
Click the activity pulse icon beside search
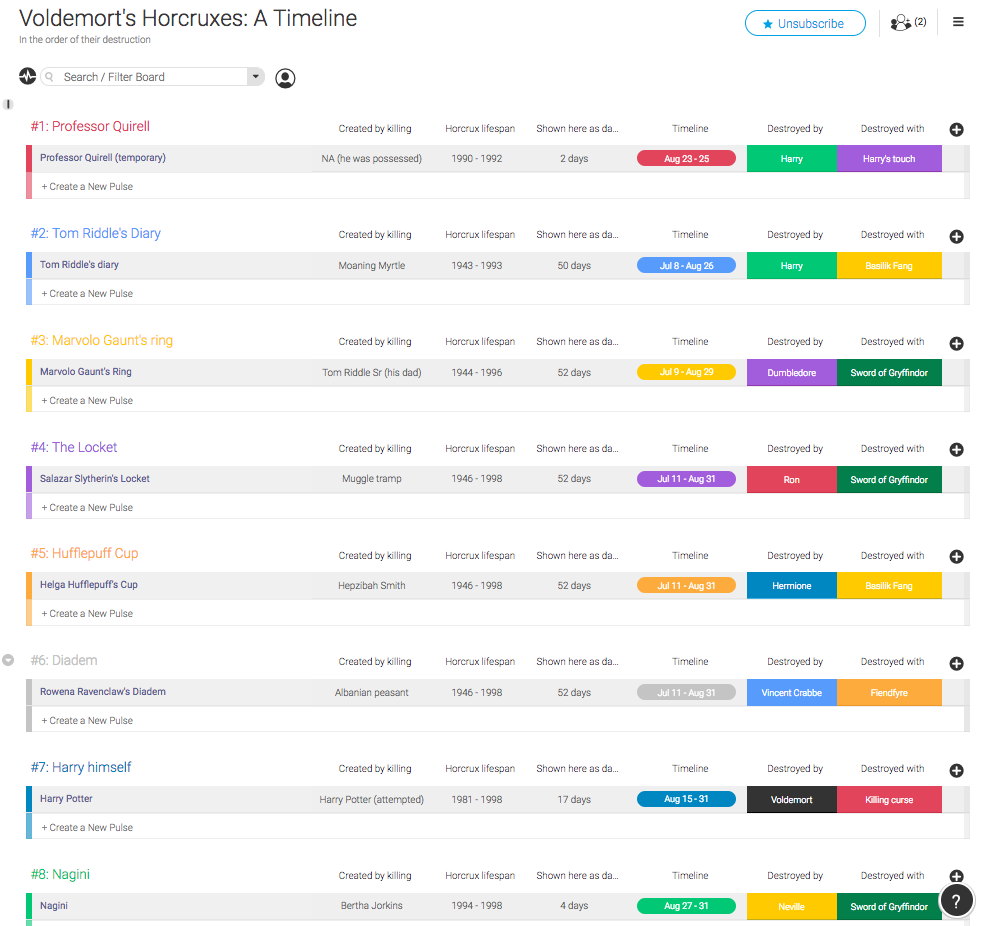point(27,77)
